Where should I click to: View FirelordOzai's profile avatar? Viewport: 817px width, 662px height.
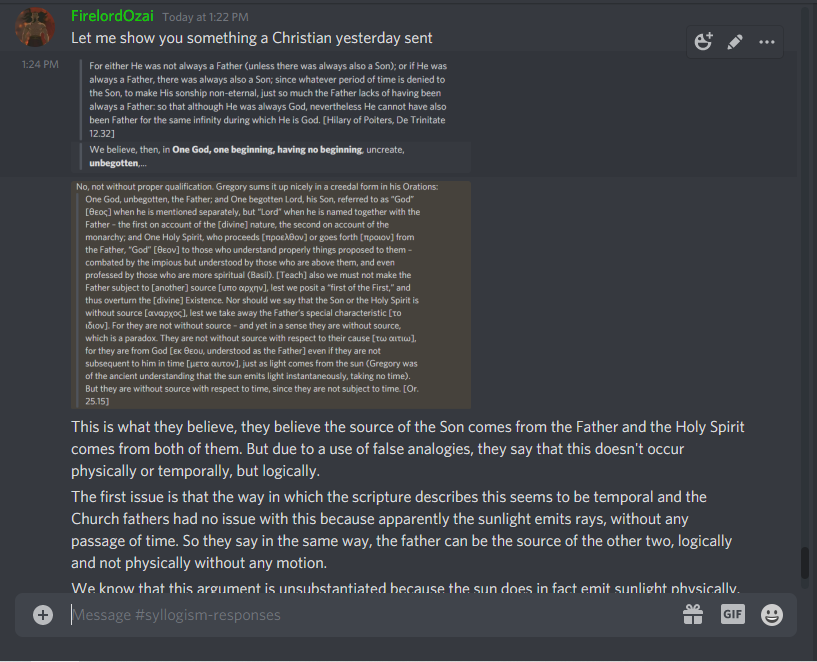pyautogui.click(x=35, y=27)
